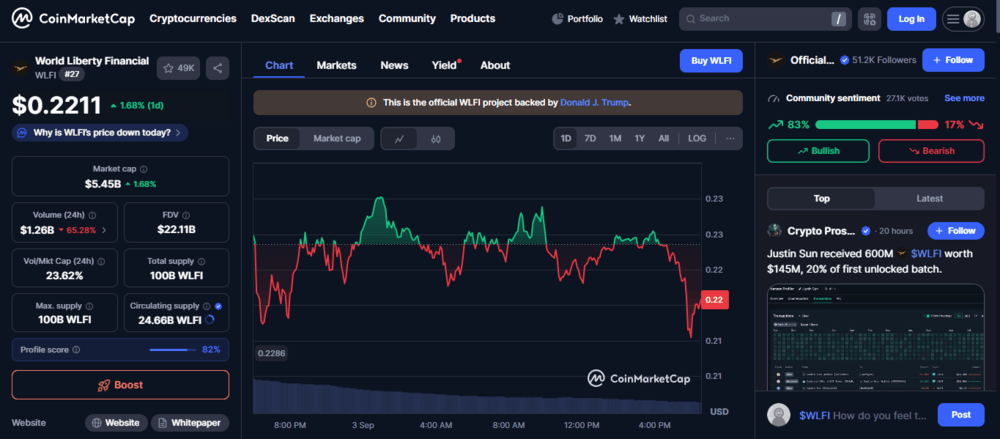Click the FDV info icon
1000x439 pixels.
(188, 214)
